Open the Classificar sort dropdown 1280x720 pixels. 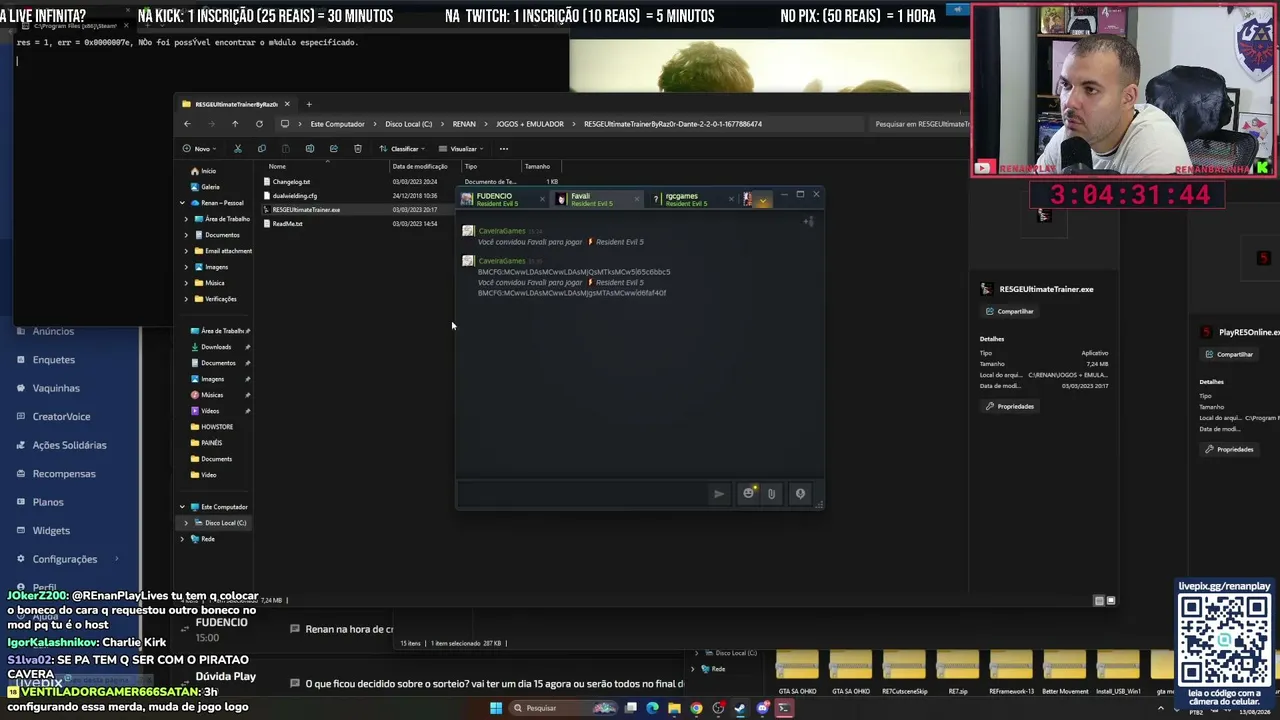pyautogui.click(x=401, y=149)
